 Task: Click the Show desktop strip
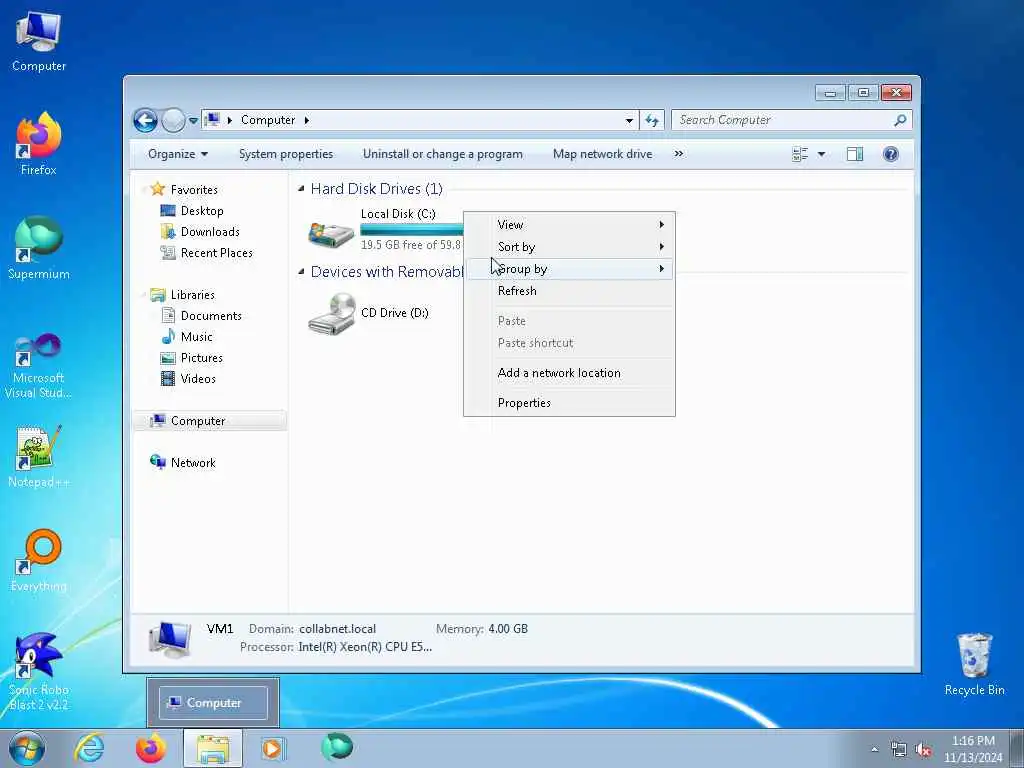coord(1017,748)
